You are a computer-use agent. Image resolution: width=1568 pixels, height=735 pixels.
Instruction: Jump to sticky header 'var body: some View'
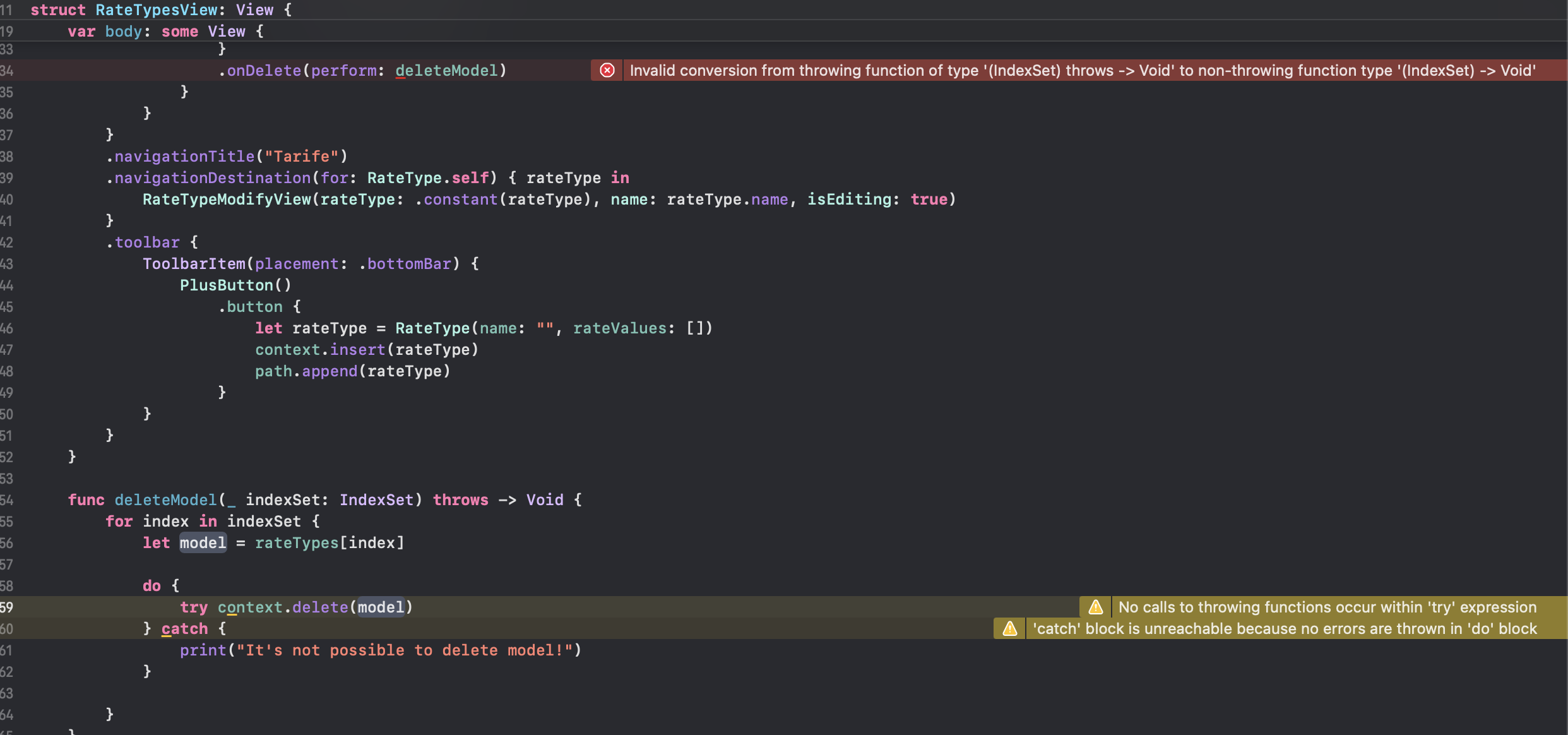pos(165,31)
